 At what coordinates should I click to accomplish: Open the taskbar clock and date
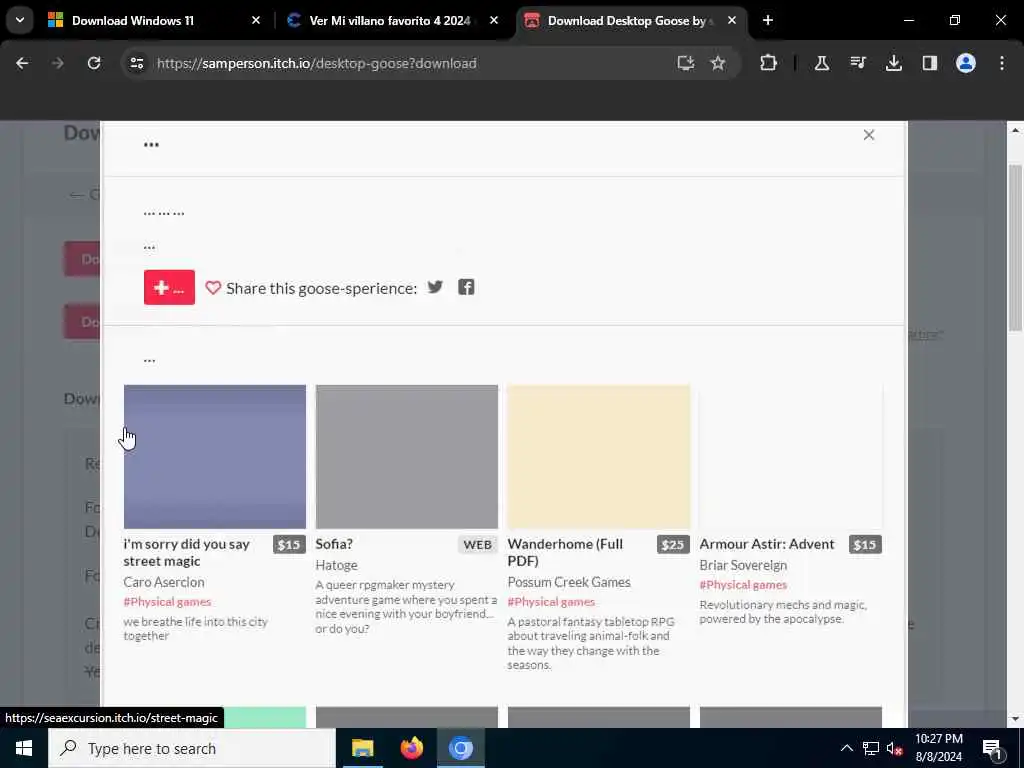(x=938, y=748)
